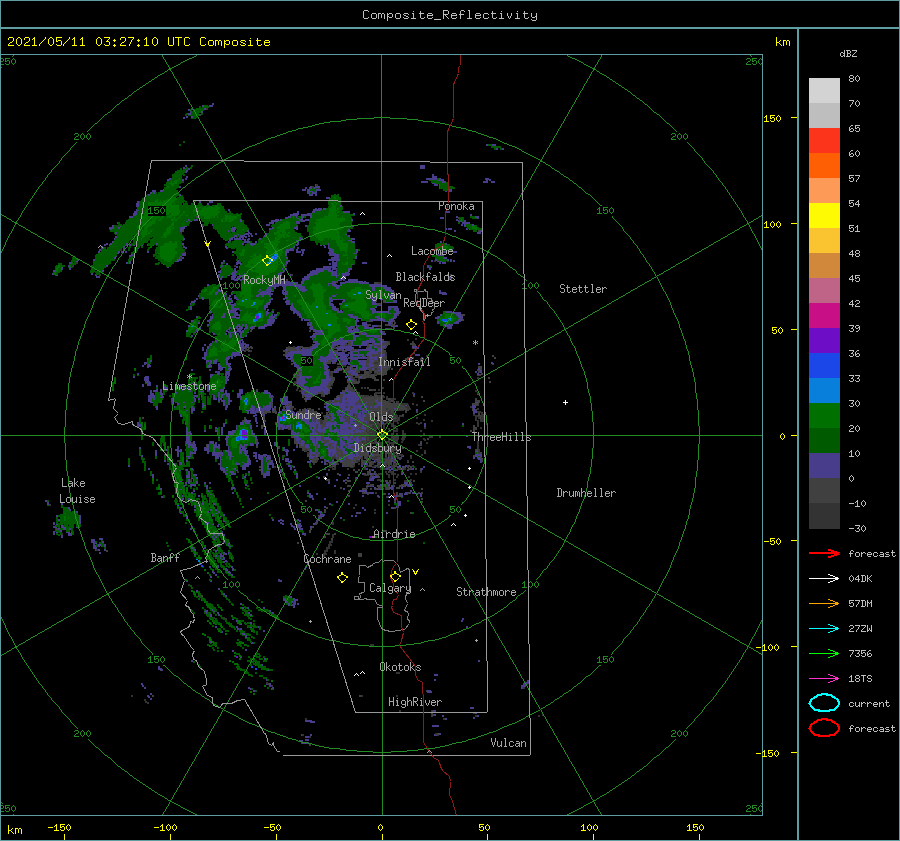Click the white plus marker west of Drumheller

[x=565, y=402]
